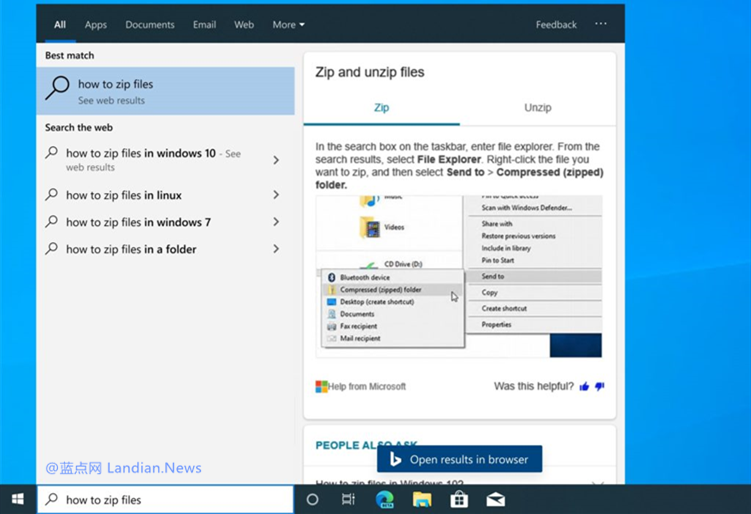Open the Mail app from taskbar

click(x=495, y=500)
